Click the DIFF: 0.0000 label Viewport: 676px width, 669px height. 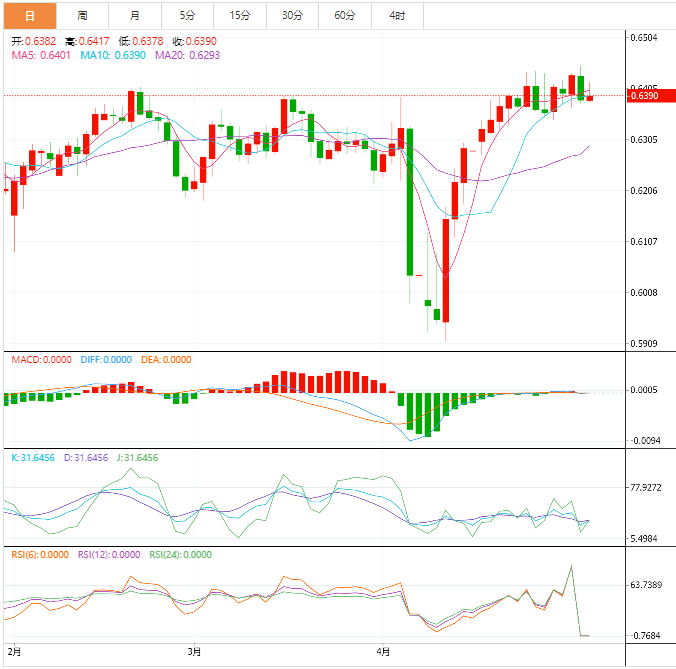click(106, 359)
